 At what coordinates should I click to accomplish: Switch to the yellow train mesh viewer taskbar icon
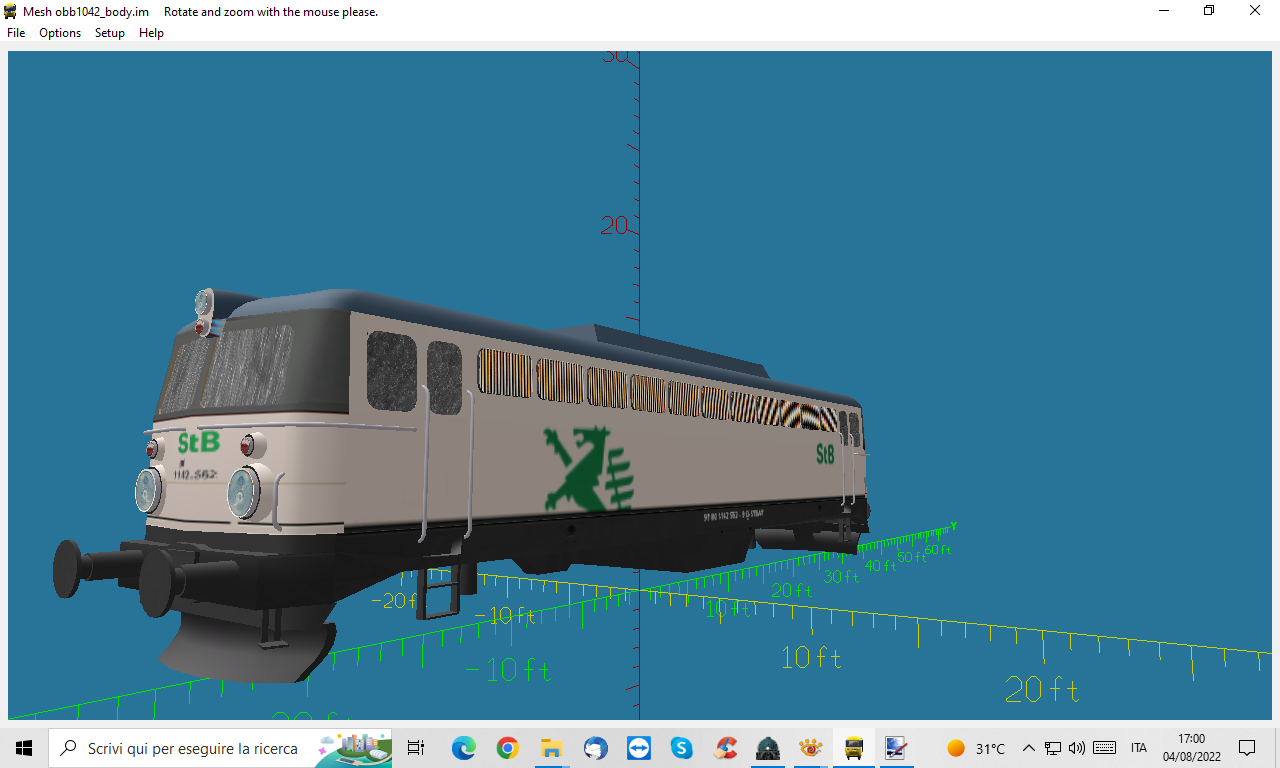[x=854, y=748]
